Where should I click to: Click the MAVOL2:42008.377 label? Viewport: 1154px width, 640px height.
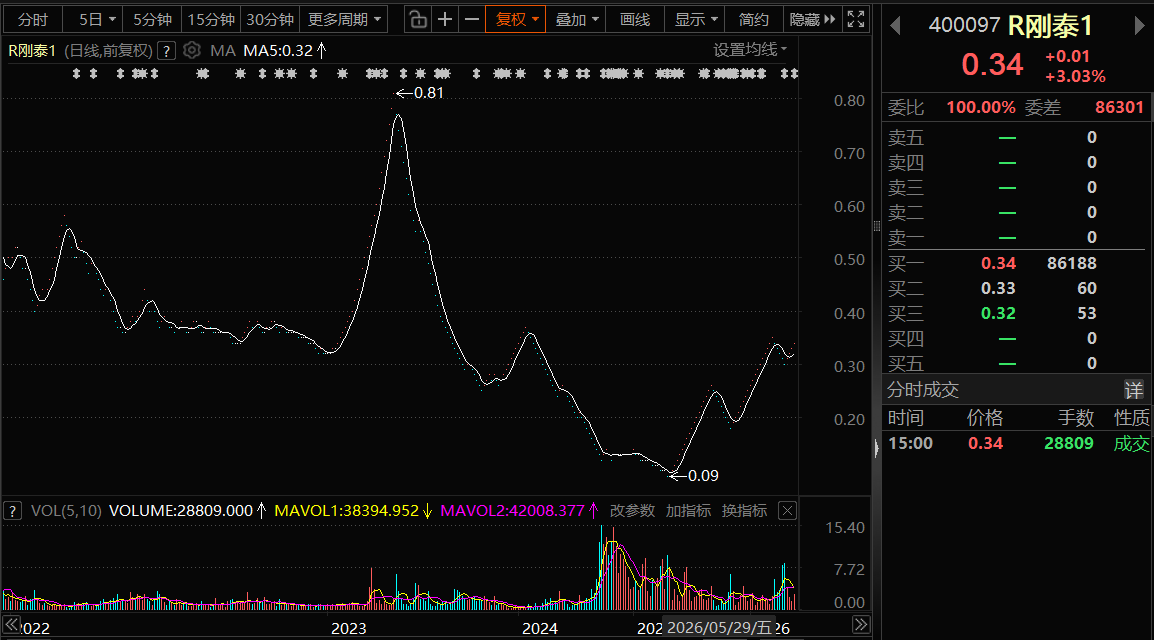512,511
